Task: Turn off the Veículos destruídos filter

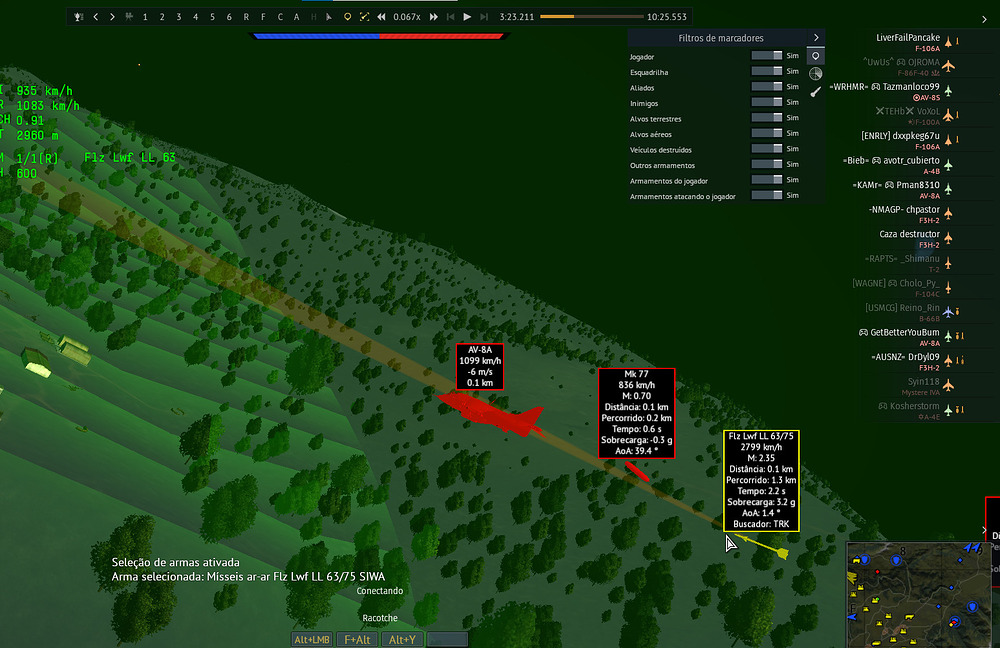Action: point(766,149)
